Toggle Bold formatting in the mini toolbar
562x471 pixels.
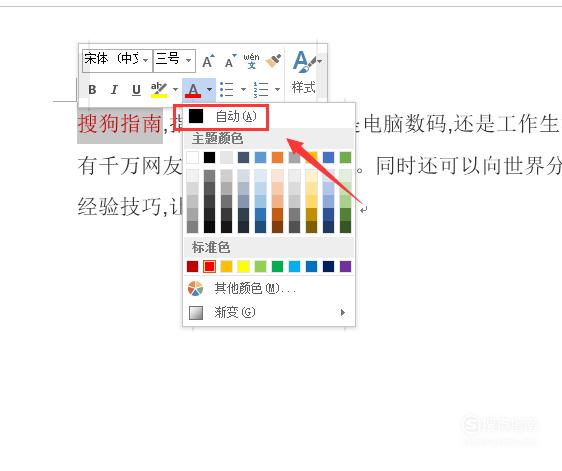tap(92, 89)
